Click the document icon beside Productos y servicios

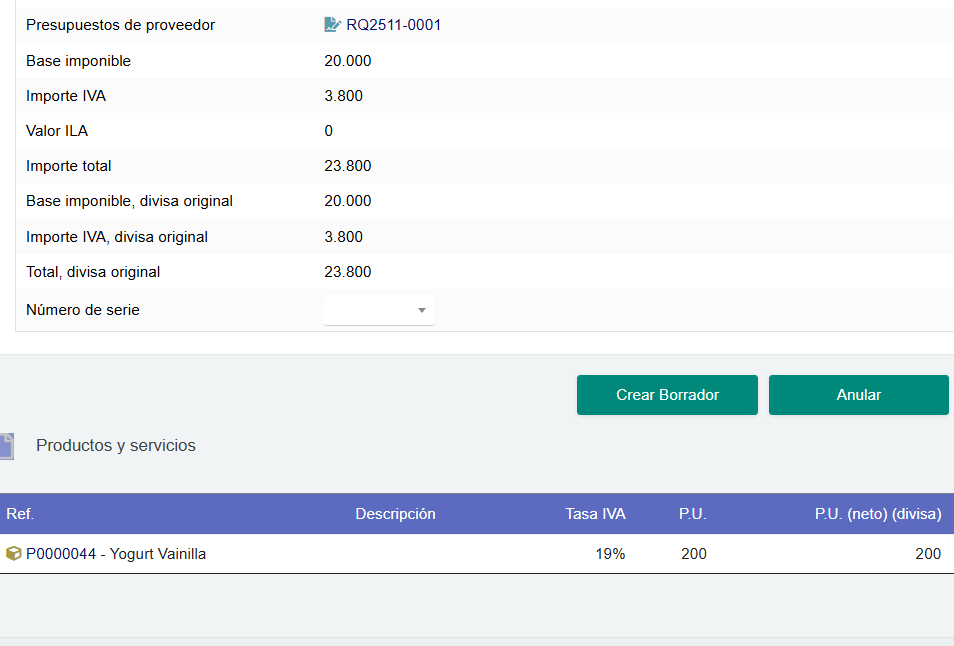(6, 446)
